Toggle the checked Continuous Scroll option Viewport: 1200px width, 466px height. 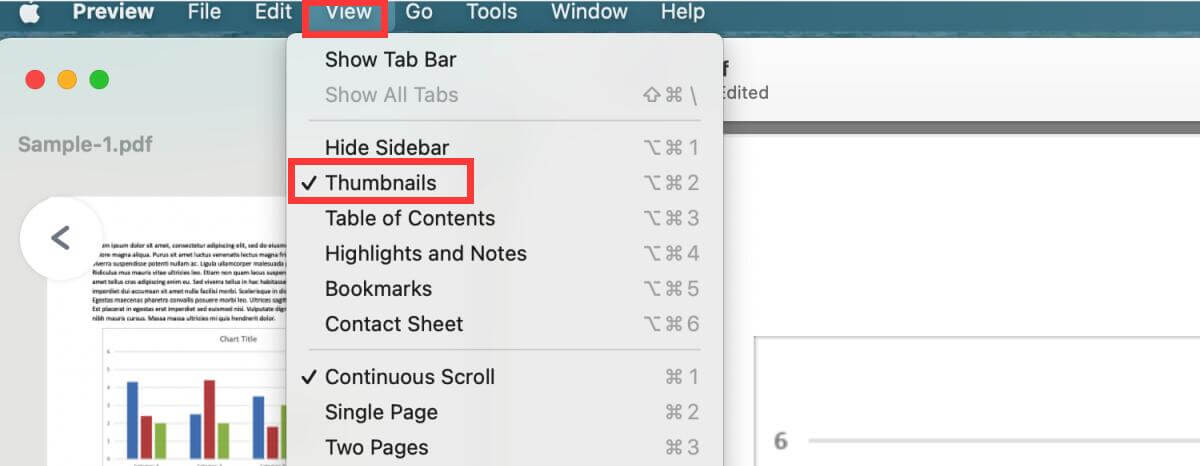[409, 377]
